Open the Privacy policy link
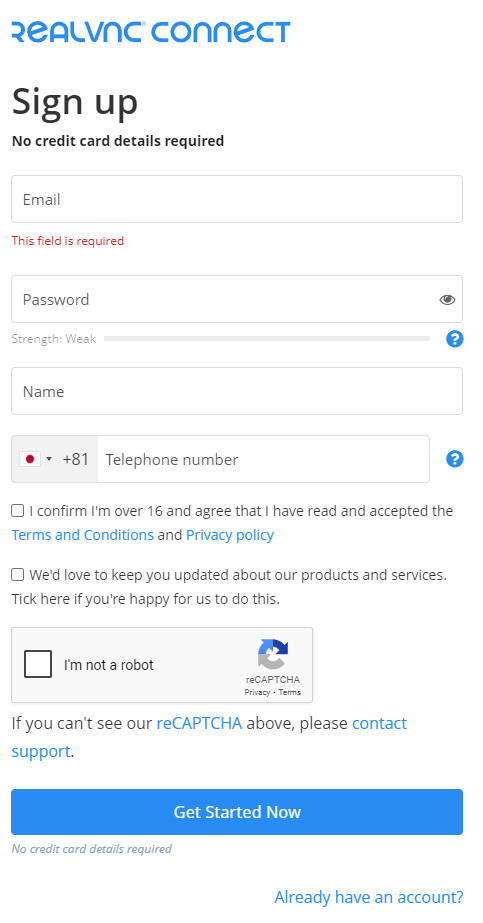 point(230,535)
